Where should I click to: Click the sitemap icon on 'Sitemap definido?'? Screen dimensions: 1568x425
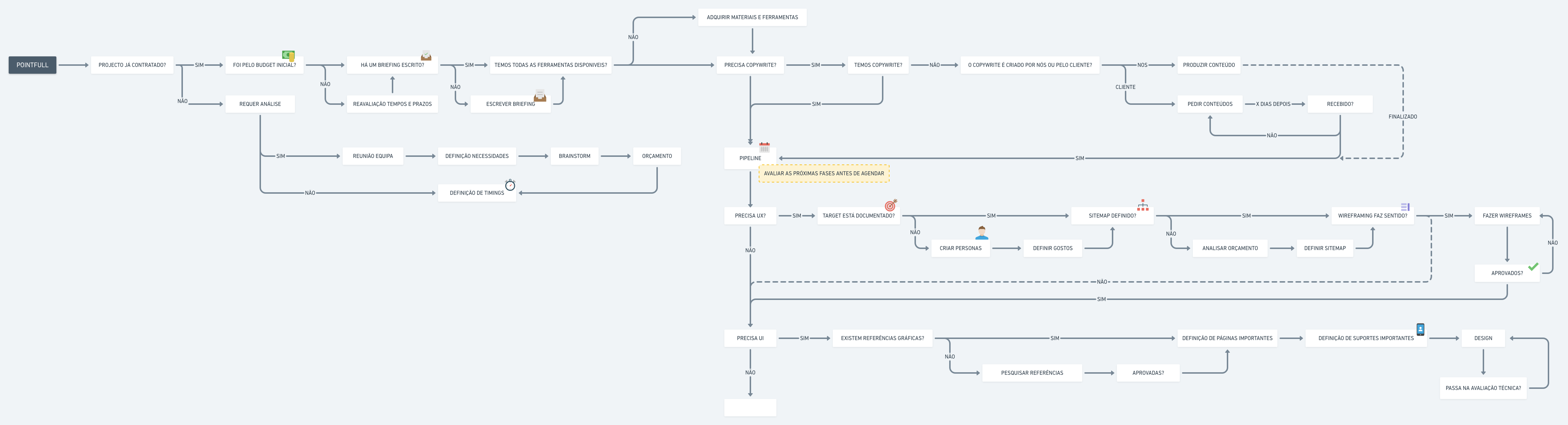click(x=1143, y=205)
